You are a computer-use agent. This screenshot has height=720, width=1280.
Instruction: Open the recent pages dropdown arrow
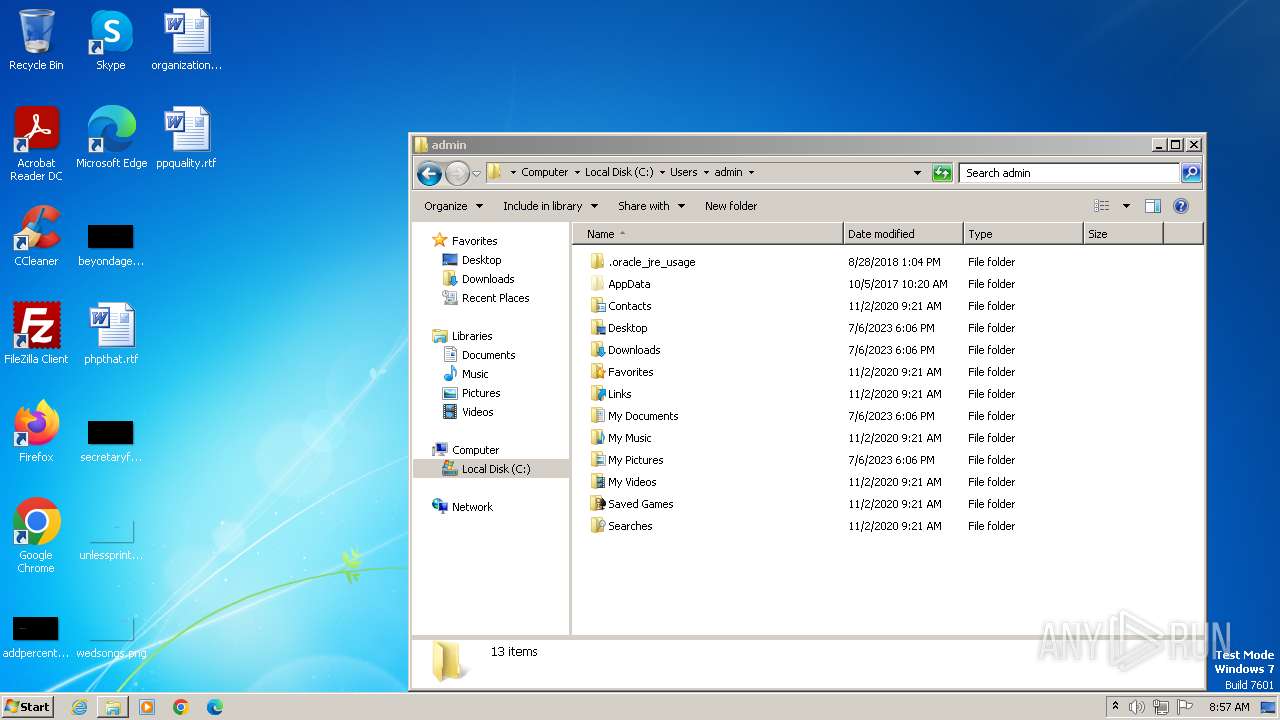476,173
